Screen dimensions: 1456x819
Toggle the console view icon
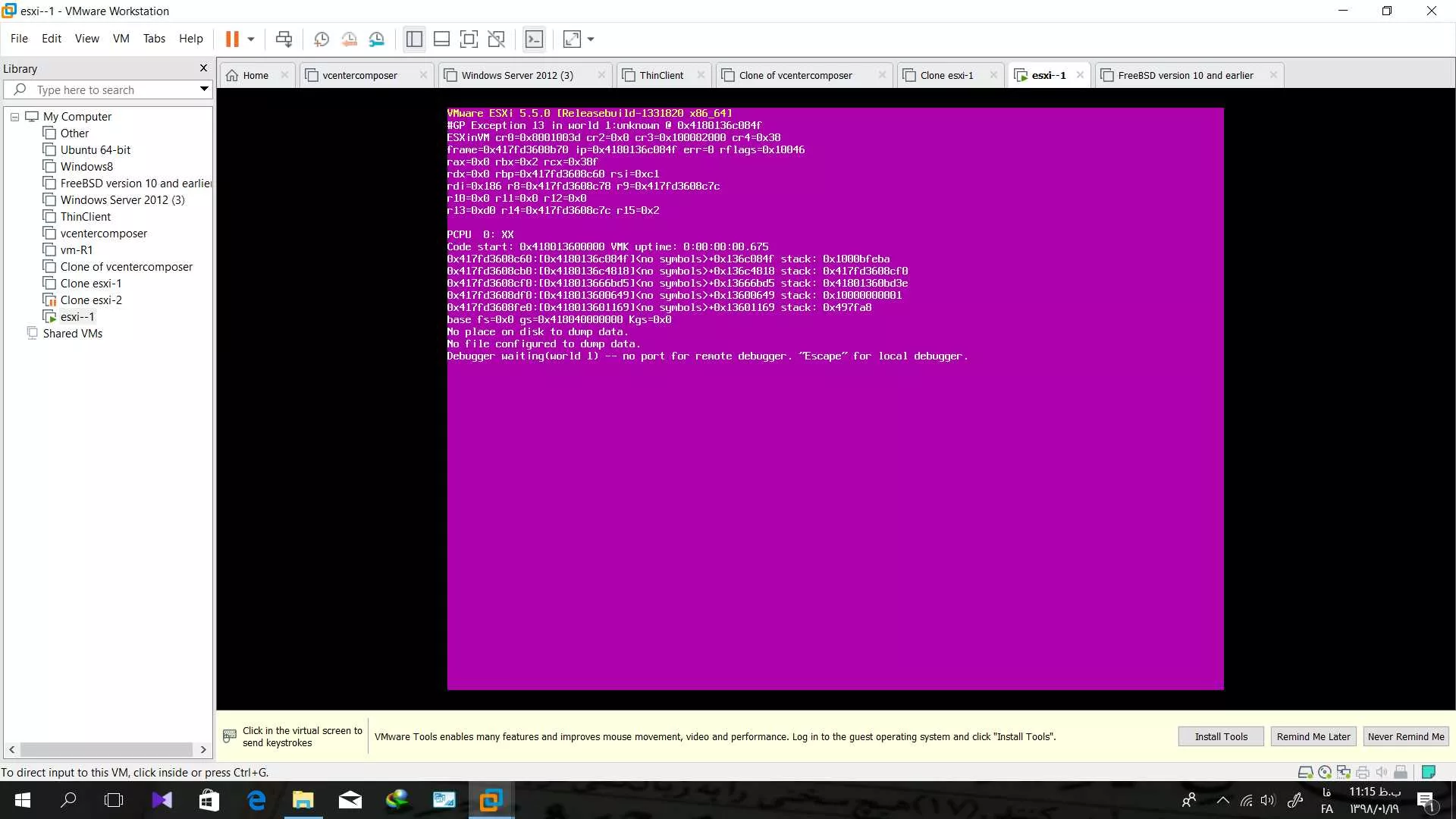(534, 39)
